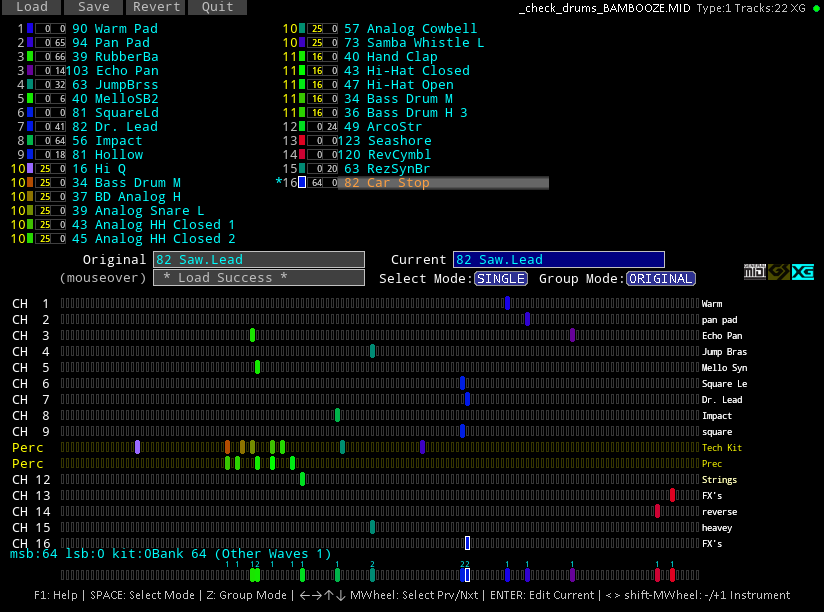Click the GM MIDI logo icon
The height and width of the screenshot is (612, 824).
click(754, 272)
